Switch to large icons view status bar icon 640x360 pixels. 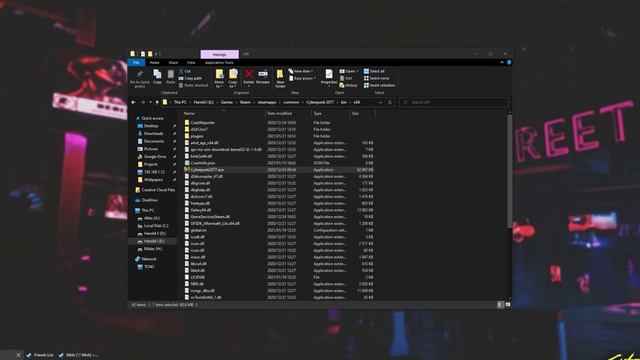coord(508,304)
